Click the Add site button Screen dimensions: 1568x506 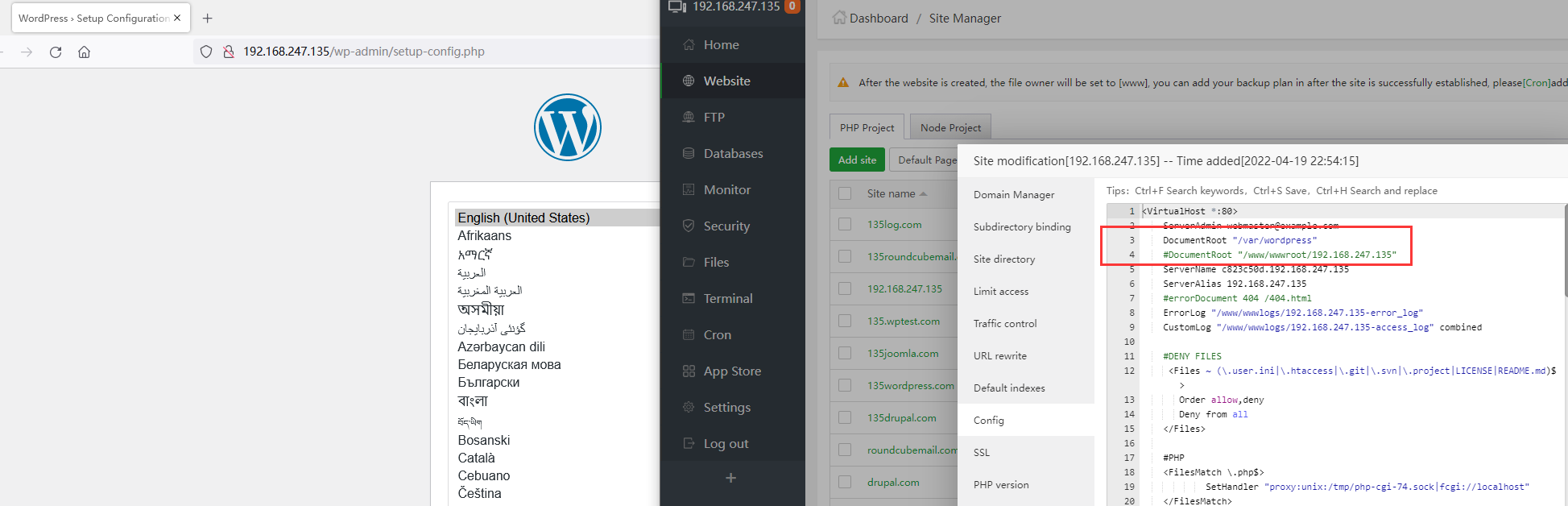click(857, 160)
